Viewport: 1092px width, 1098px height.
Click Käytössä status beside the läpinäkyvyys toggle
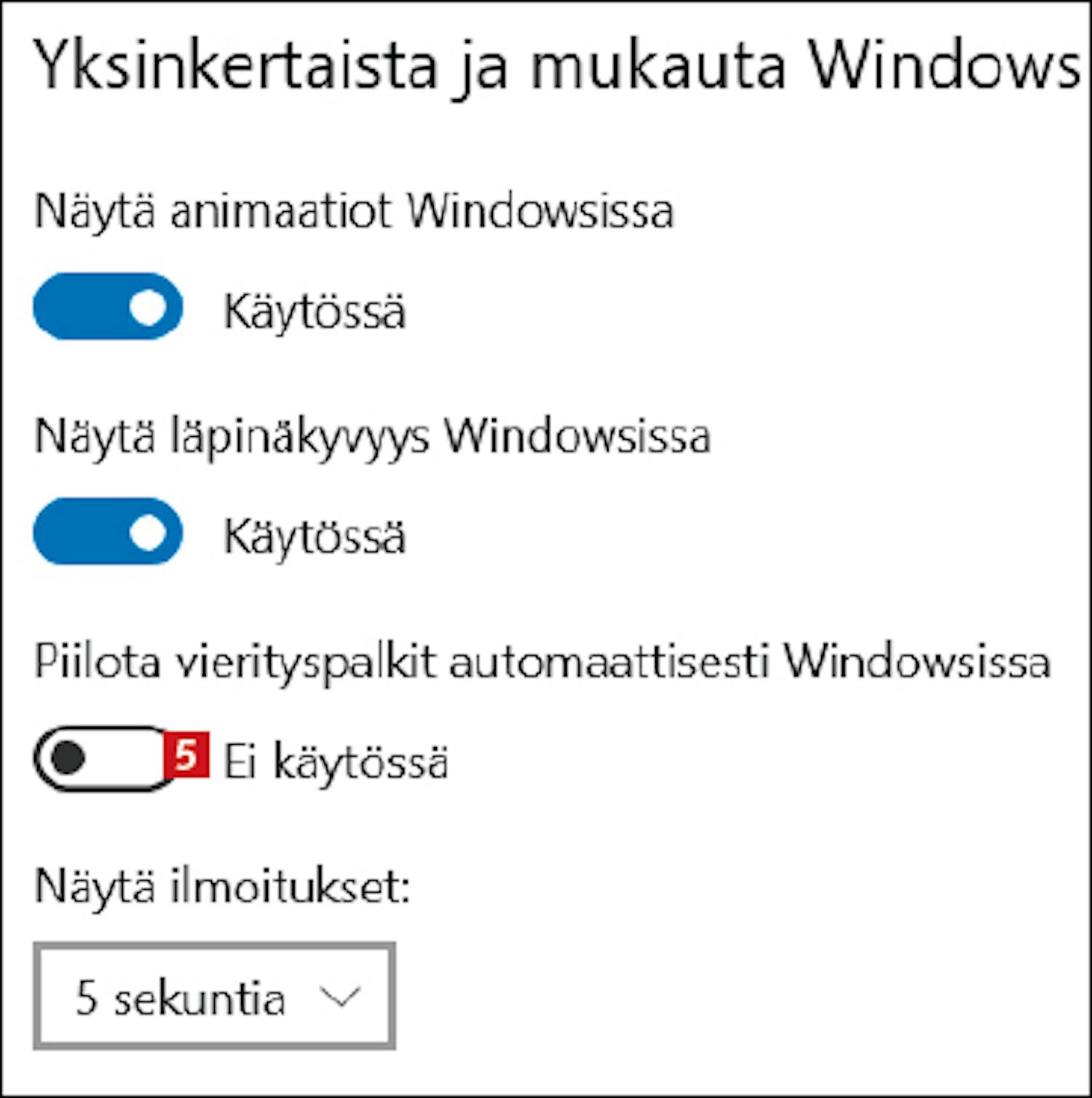point(314,537)
